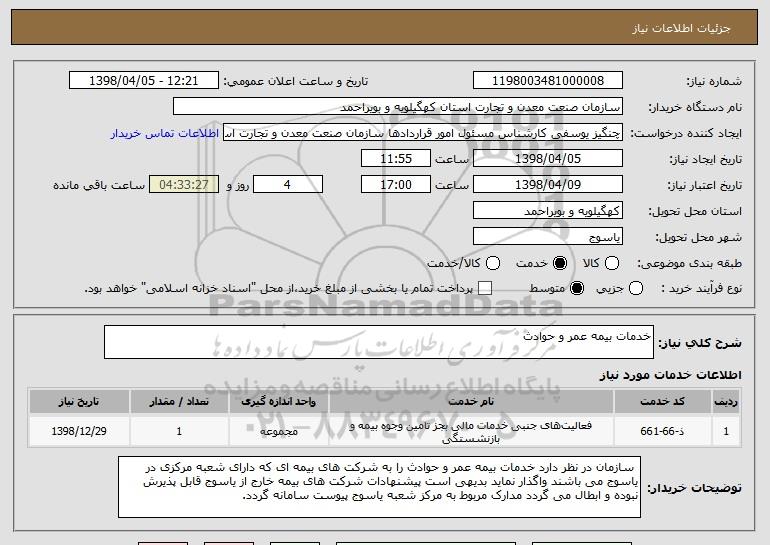This screenshot has height=545, width=770.
Task: Click the service name cell فعالیت‌های جنبی خدمات مالی
Action: tap(471, 432)
